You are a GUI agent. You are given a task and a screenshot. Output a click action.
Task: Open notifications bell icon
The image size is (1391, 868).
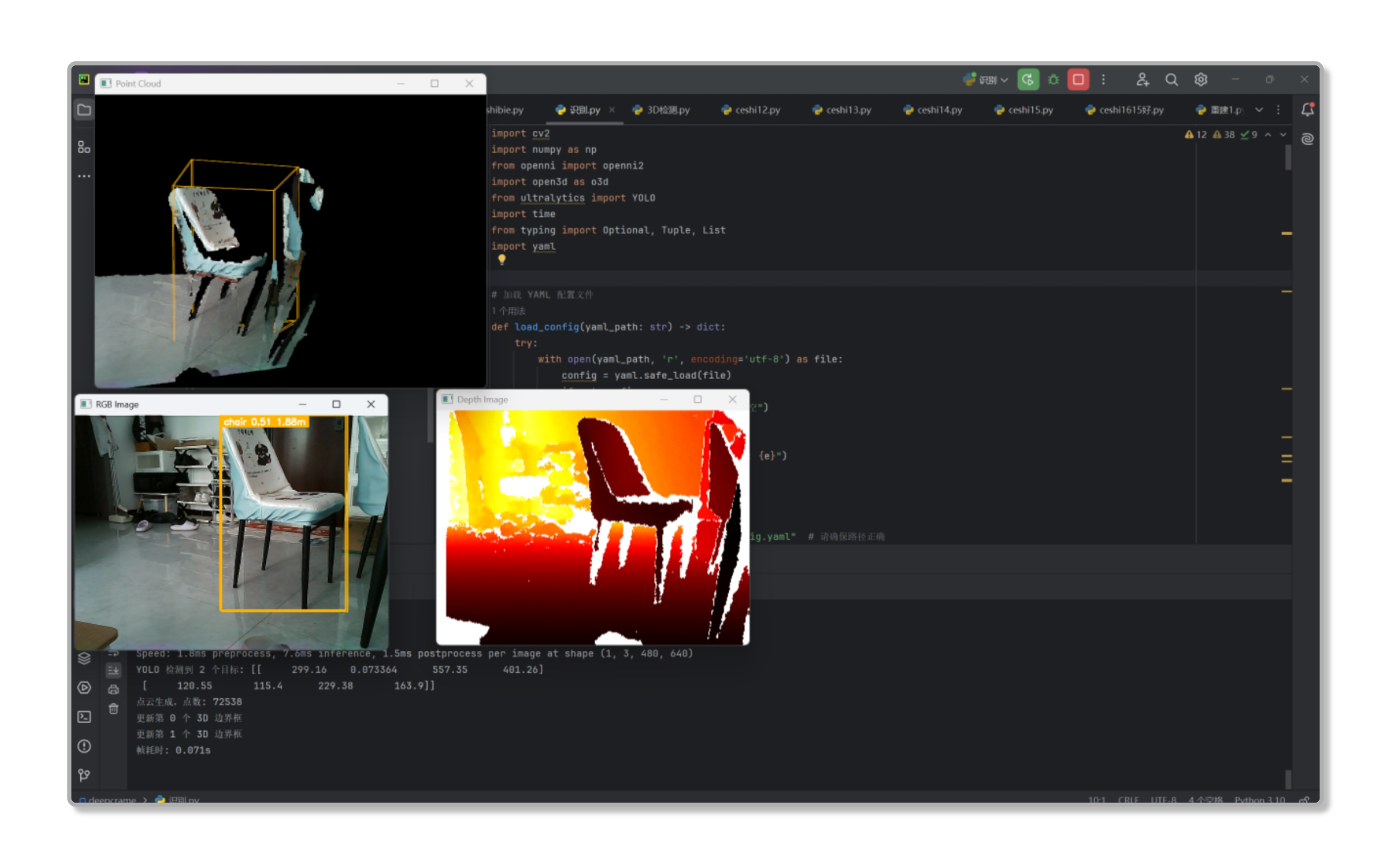(x=1308, y=109)
